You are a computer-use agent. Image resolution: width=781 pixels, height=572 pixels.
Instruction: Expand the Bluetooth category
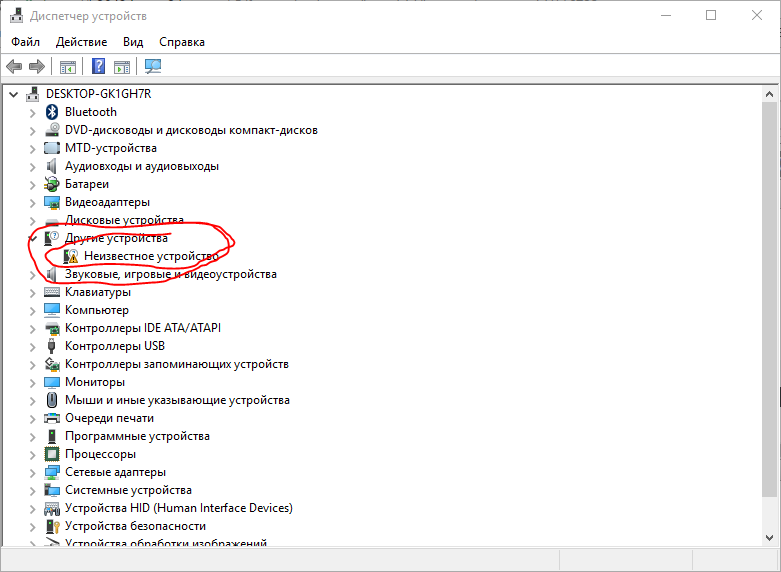click(32, 113)
